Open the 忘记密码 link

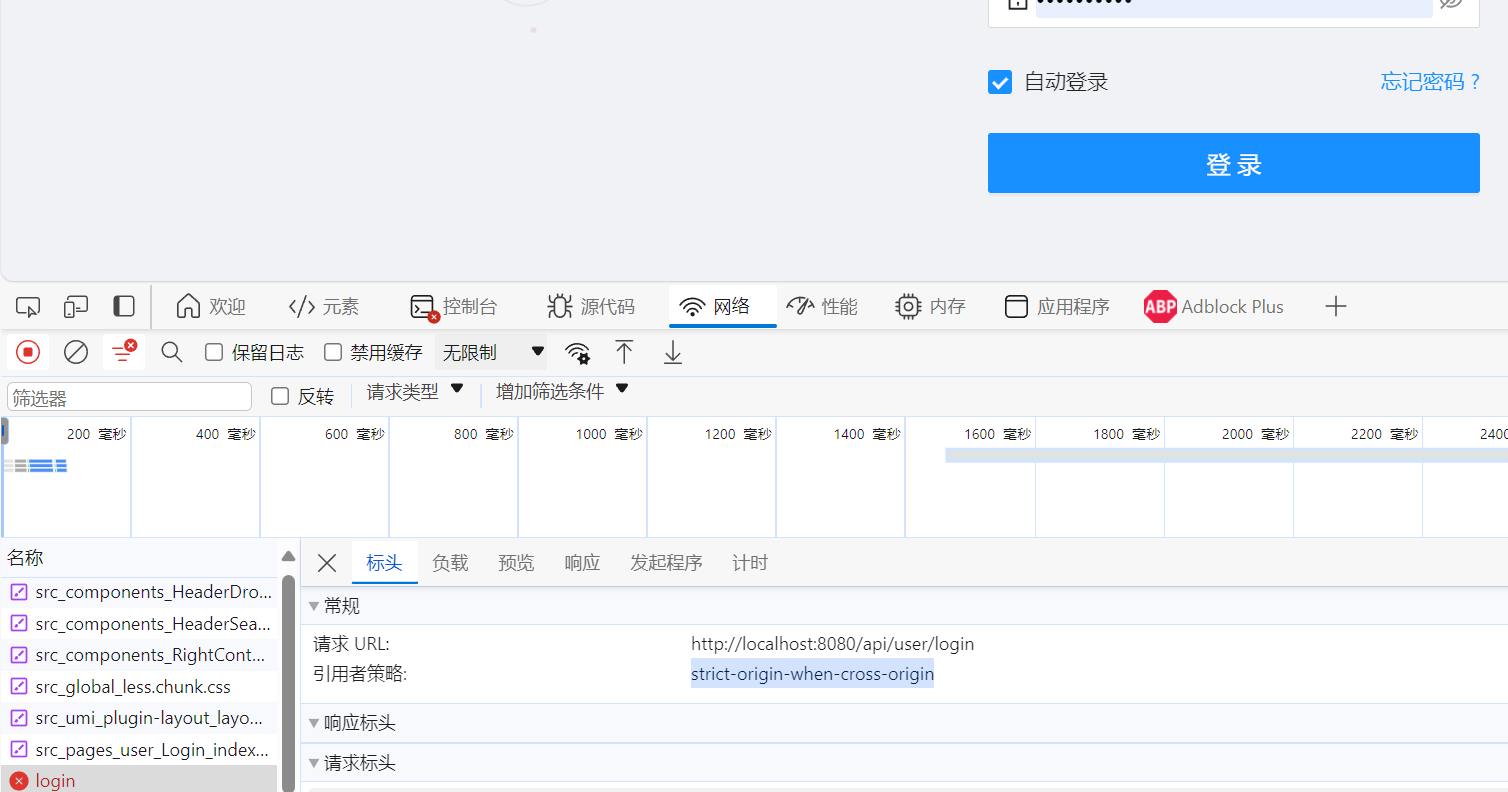pyautogui.click(x=1430, y=82)
